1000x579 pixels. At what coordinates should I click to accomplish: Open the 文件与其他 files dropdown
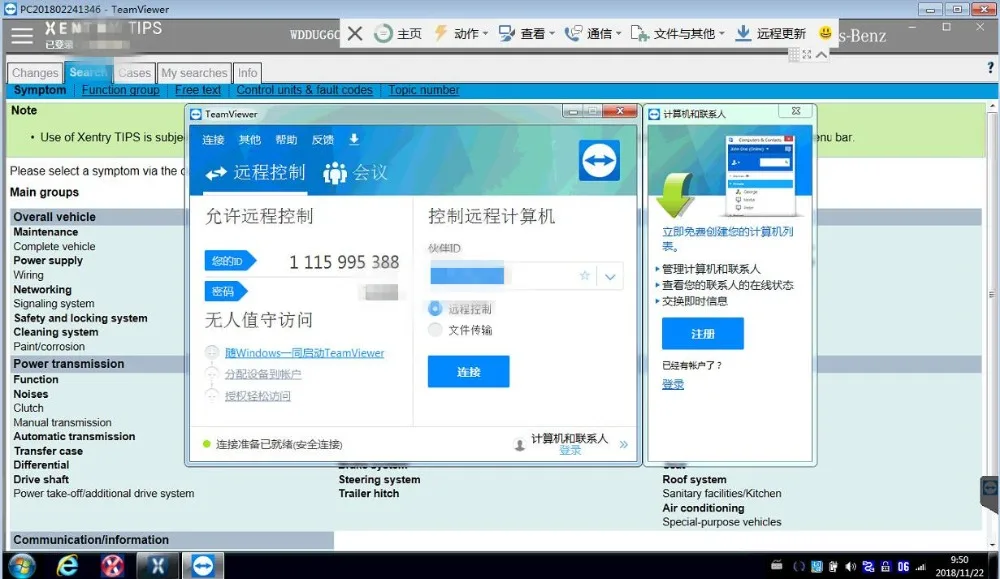coord(677,34)
